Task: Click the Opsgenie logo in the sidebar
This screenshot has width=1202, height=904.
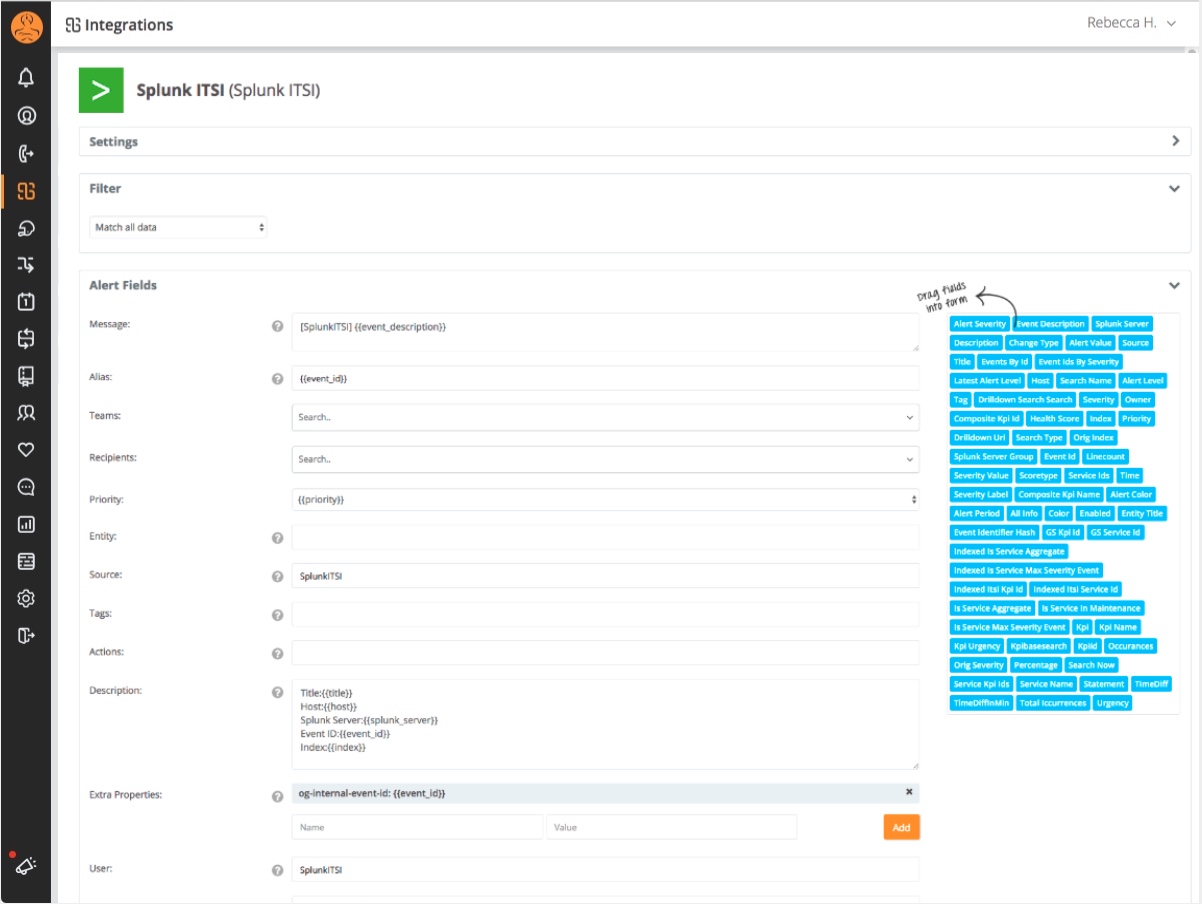Action: coord(27,27)
